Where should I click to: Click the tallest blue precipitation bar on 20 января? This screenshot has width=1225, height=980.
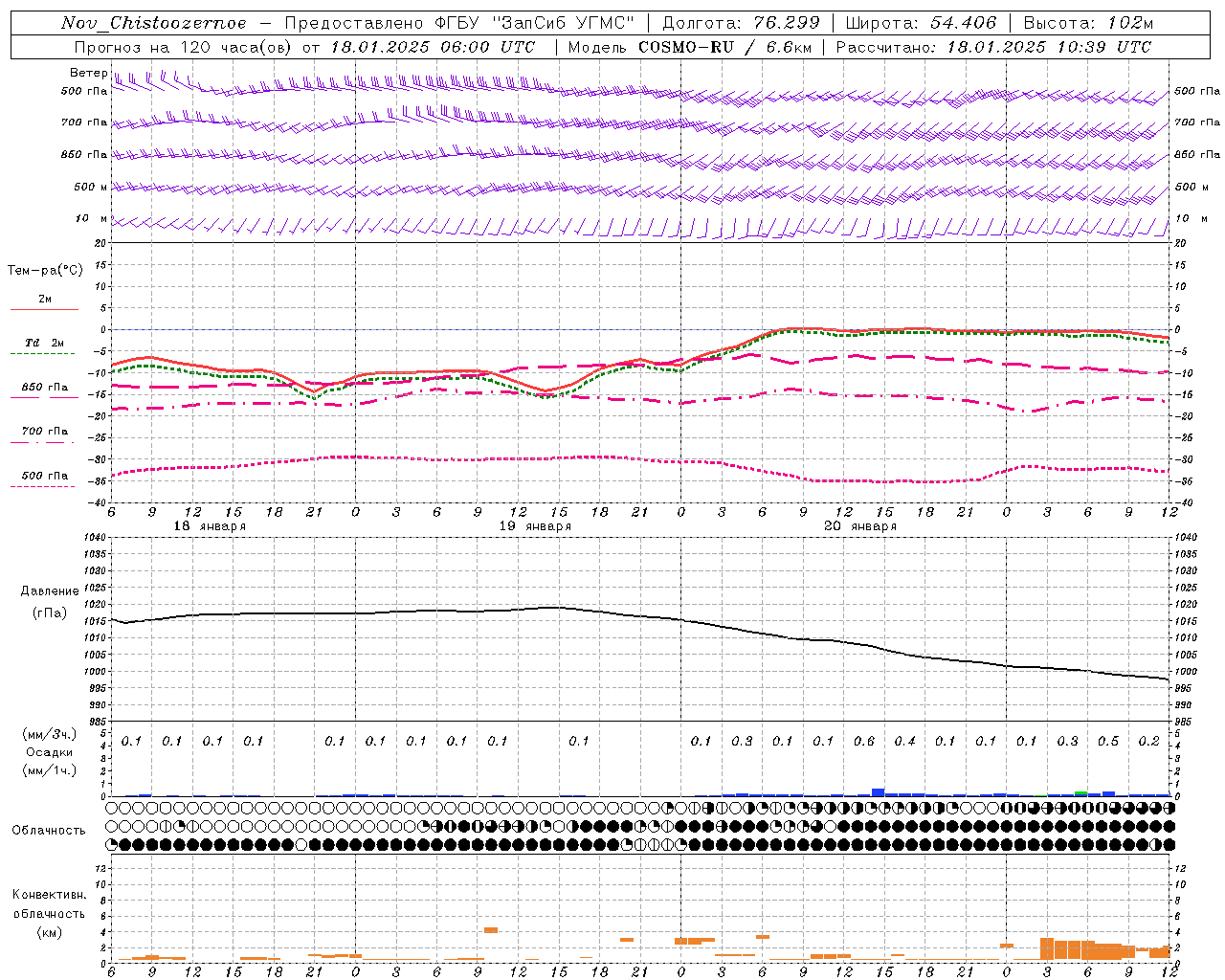(878, 792)
